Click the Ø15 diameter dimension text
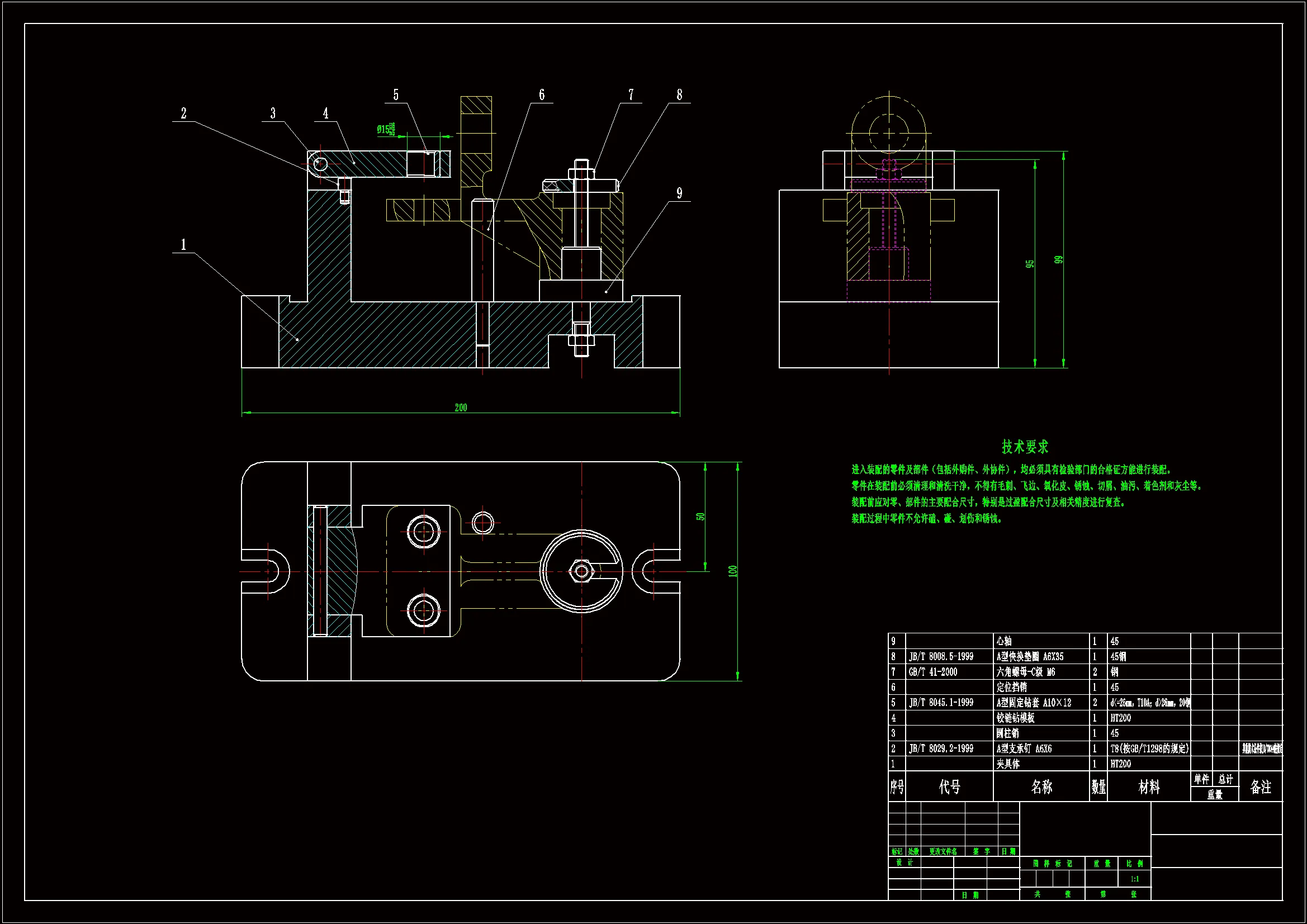 coord(385,130)
